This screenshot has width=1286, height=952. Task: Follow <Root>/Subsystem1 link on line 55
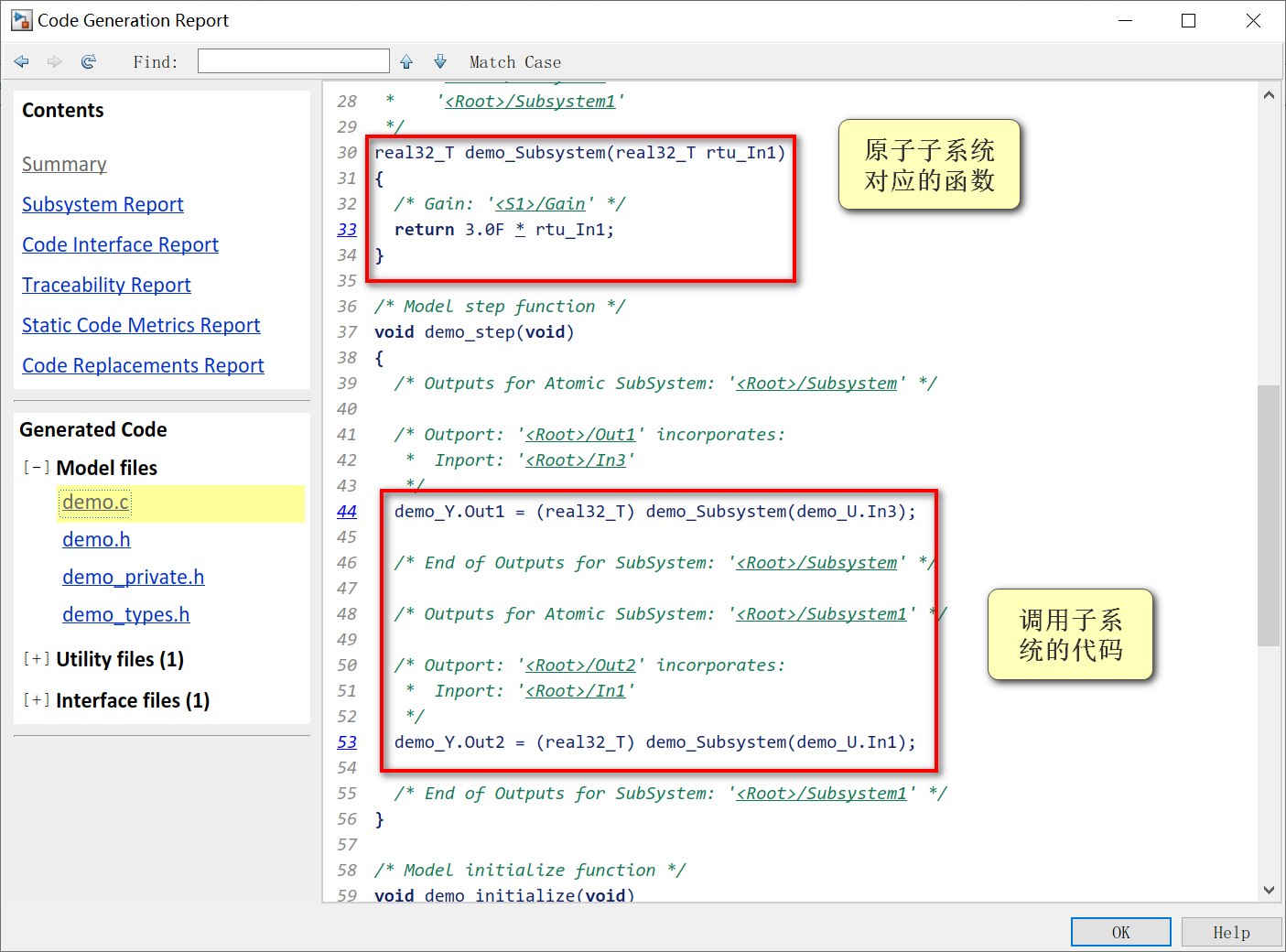(821, 794)
